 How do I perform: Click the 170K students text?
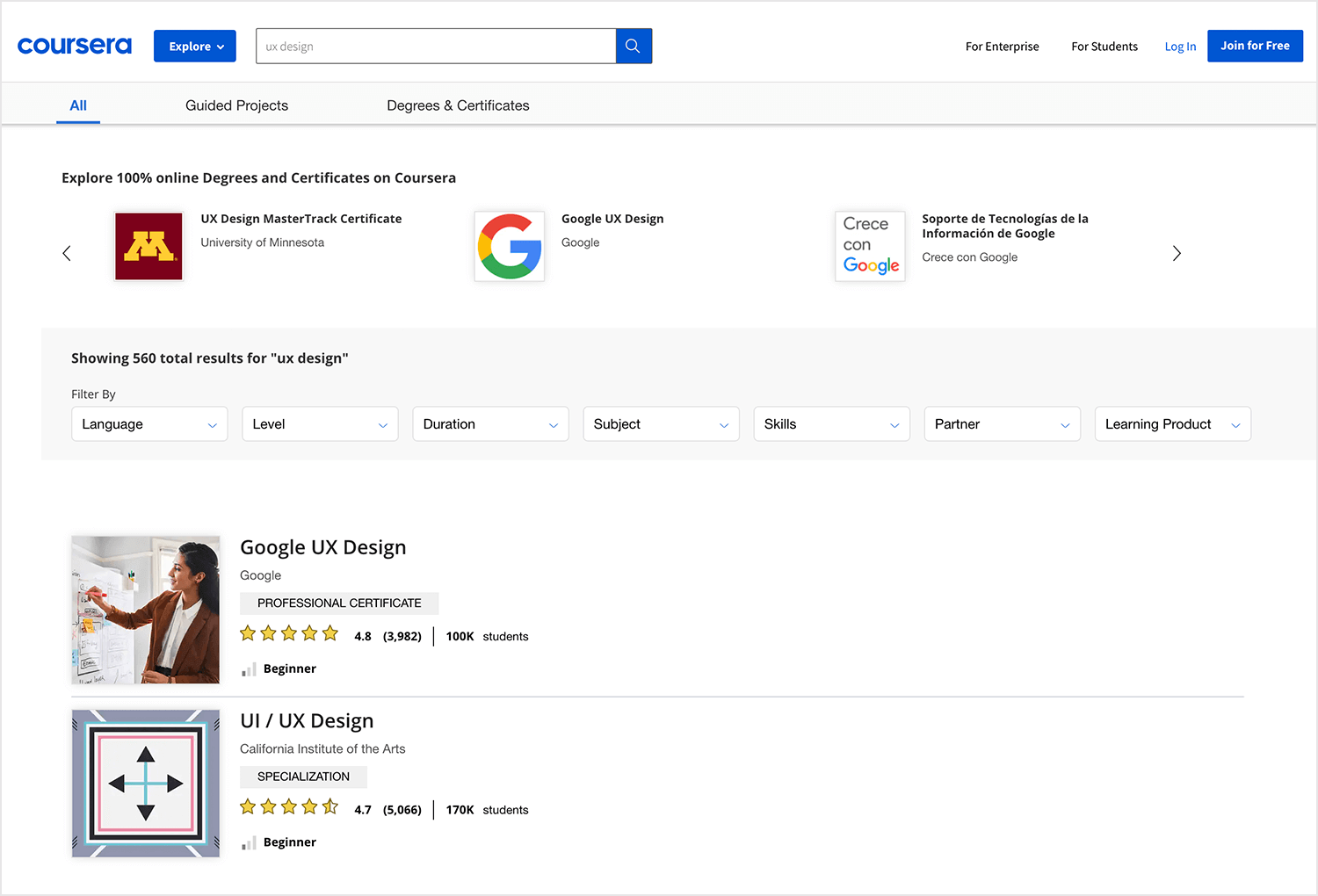[487, 810]
